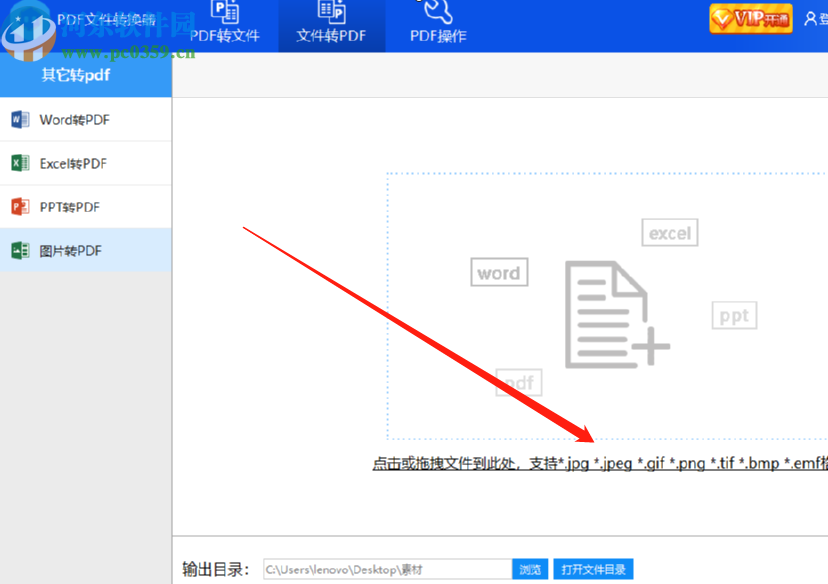Image resolution: width=828 pixels, height=584 pixels.
Task: Click the 浏览 browse button
Action: pyautogui.click(x=529, y=568)
